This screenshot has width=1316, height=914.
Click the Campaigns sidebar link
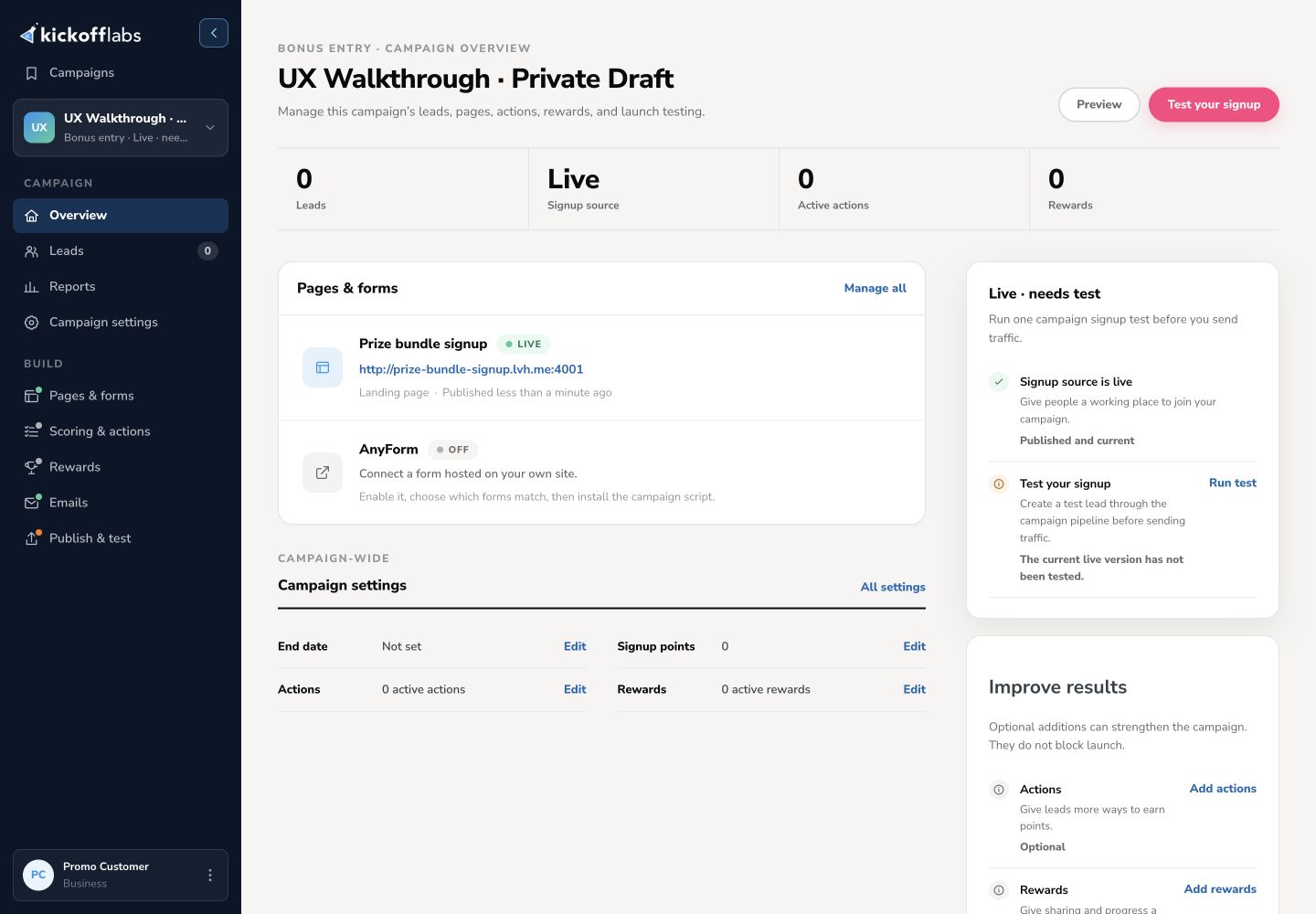coord(121,73)
